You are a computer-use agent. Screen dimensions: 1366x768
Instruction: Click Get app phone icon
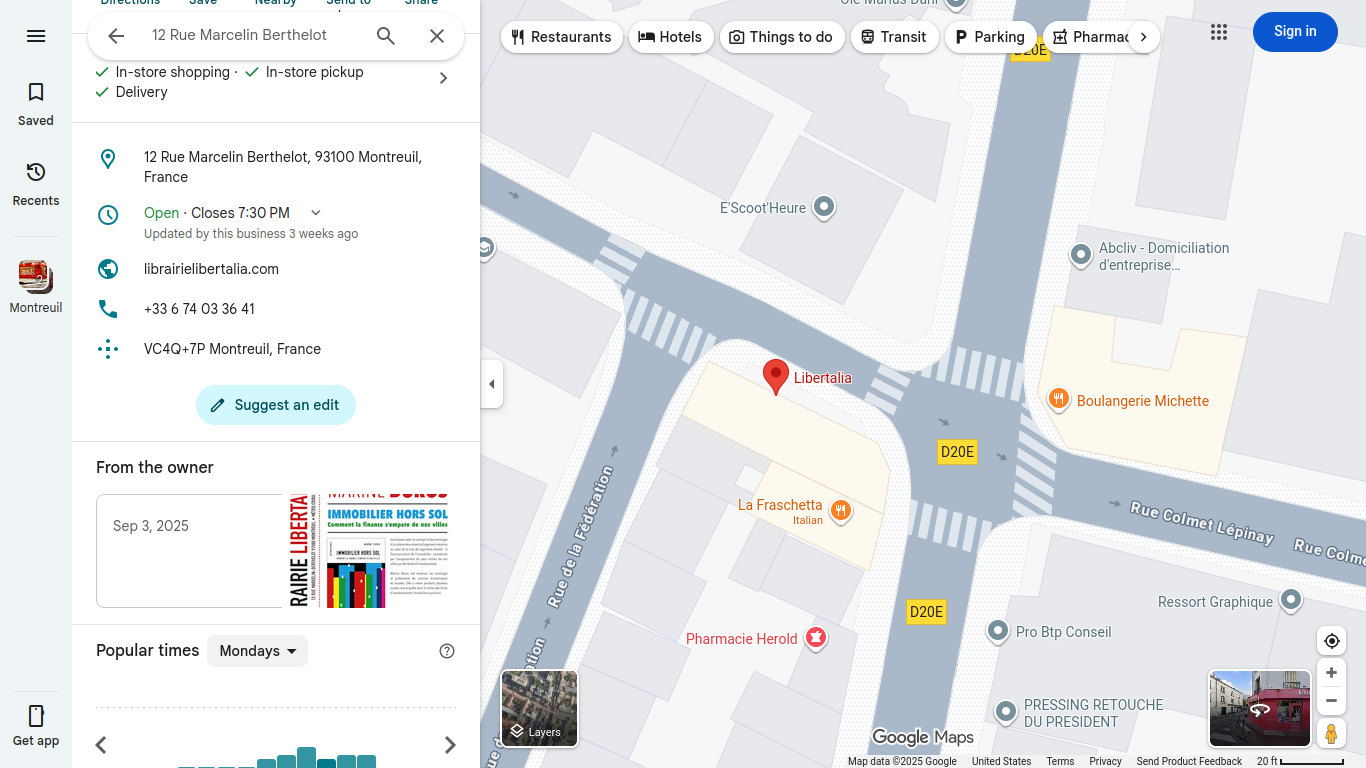coord(36,716)
